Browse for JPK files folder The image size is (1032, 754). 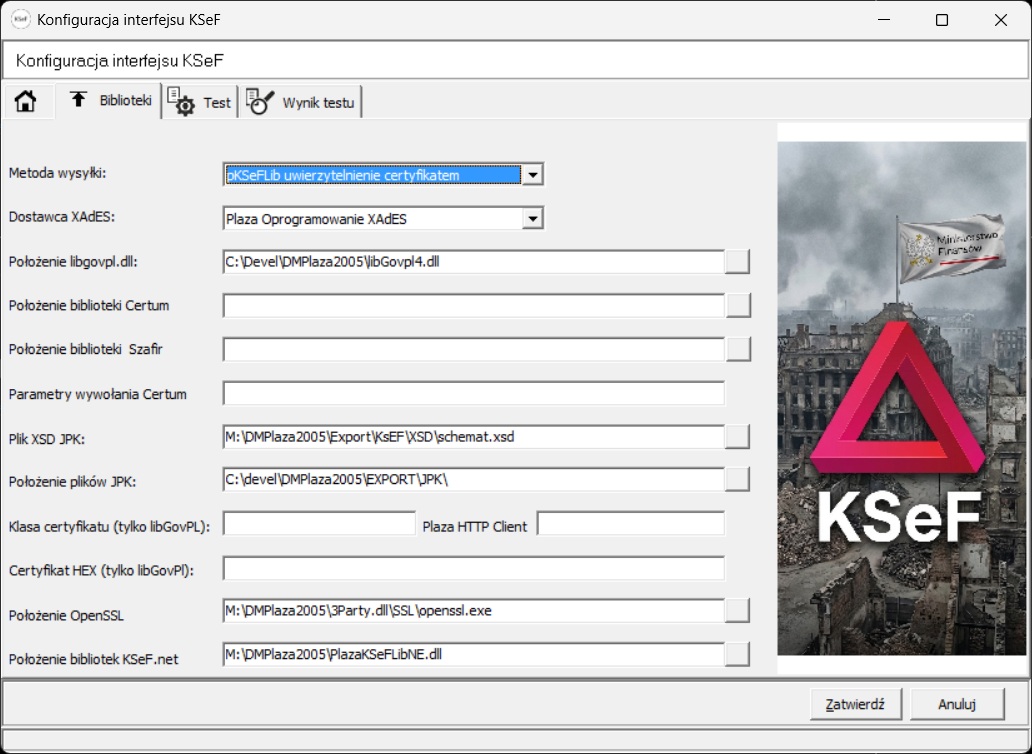point(737,480)
